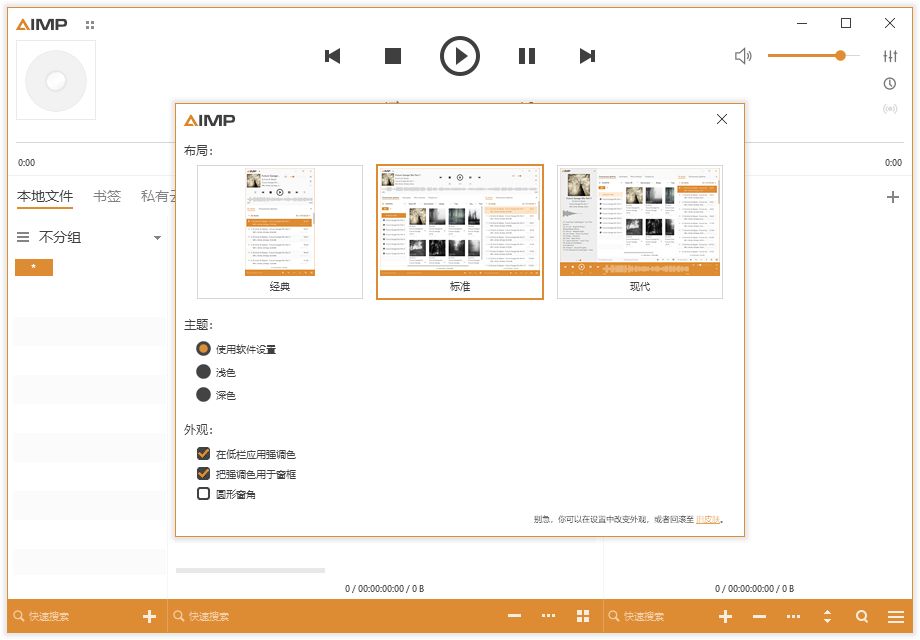
Task: Pause the current track
Action: pyautogui.click(x=527, y=56)
